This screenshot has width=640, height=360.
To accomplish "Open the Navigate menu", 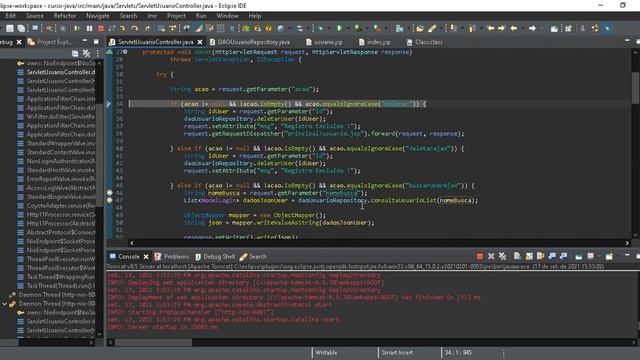I will (98, 16).
